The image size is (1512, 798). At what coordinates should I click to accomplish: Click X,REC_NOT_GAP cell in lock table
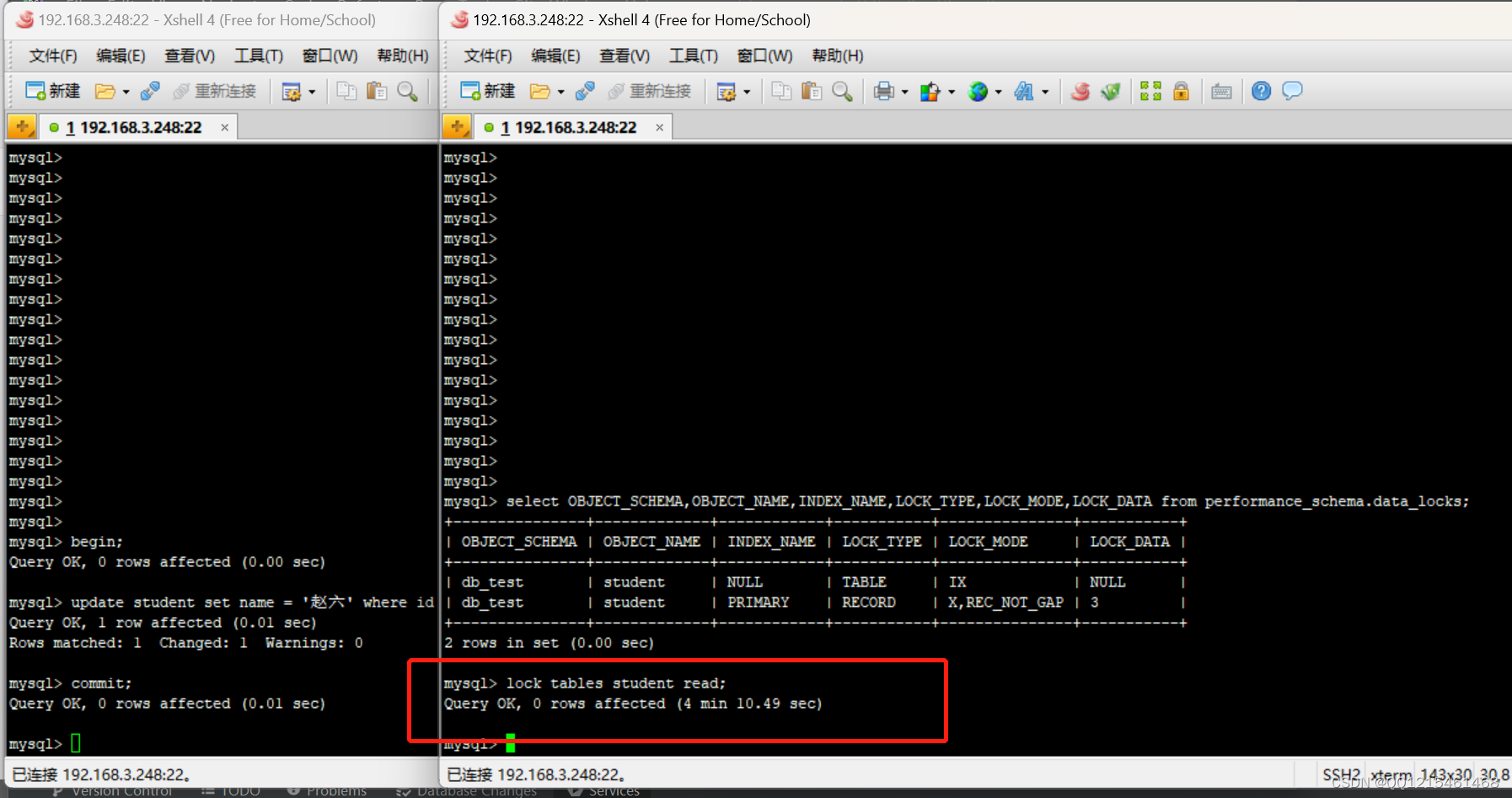[1005, 603]
